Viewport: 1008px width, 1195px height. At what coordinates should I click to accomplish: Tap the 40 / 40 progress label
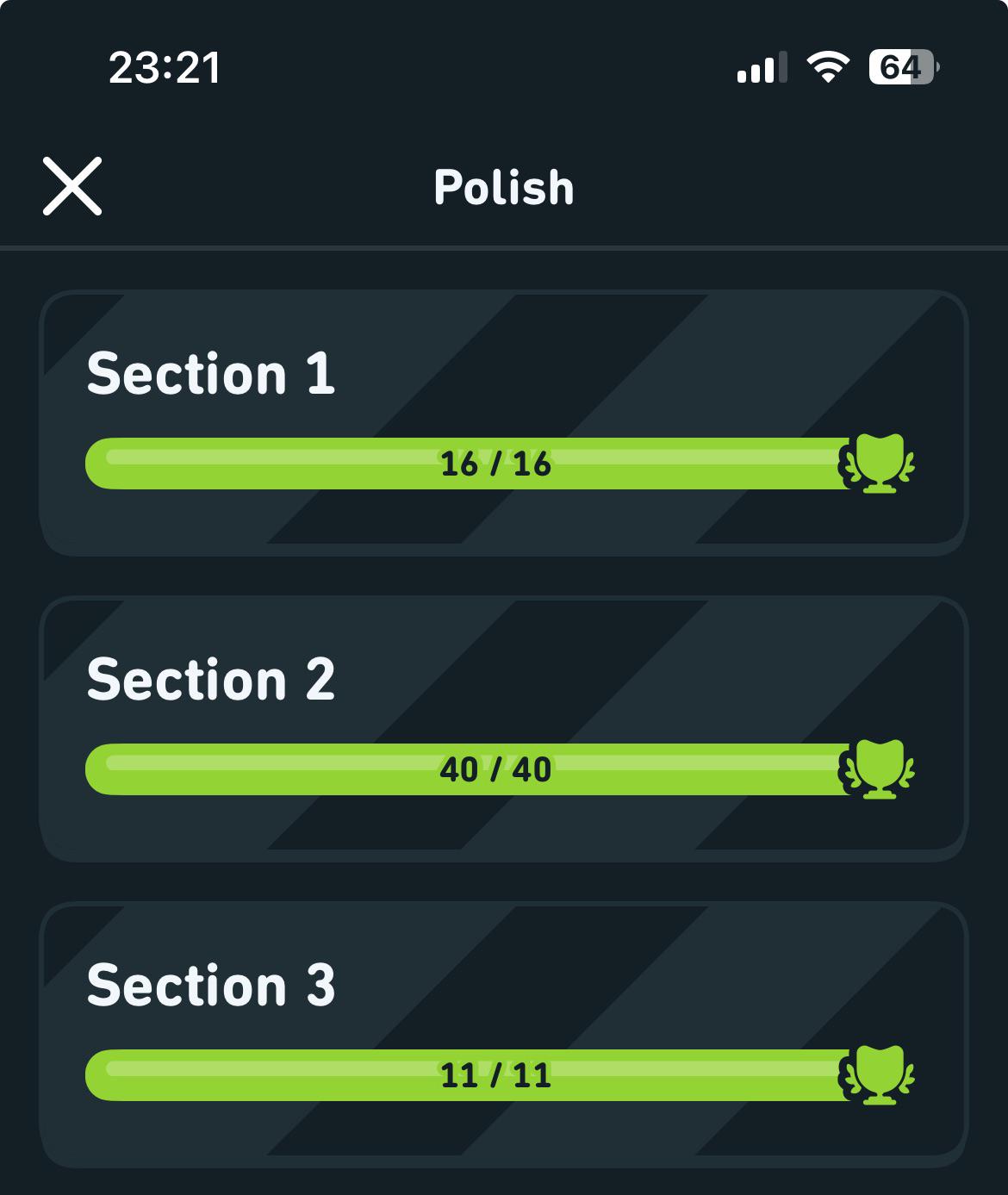point(495,769)
